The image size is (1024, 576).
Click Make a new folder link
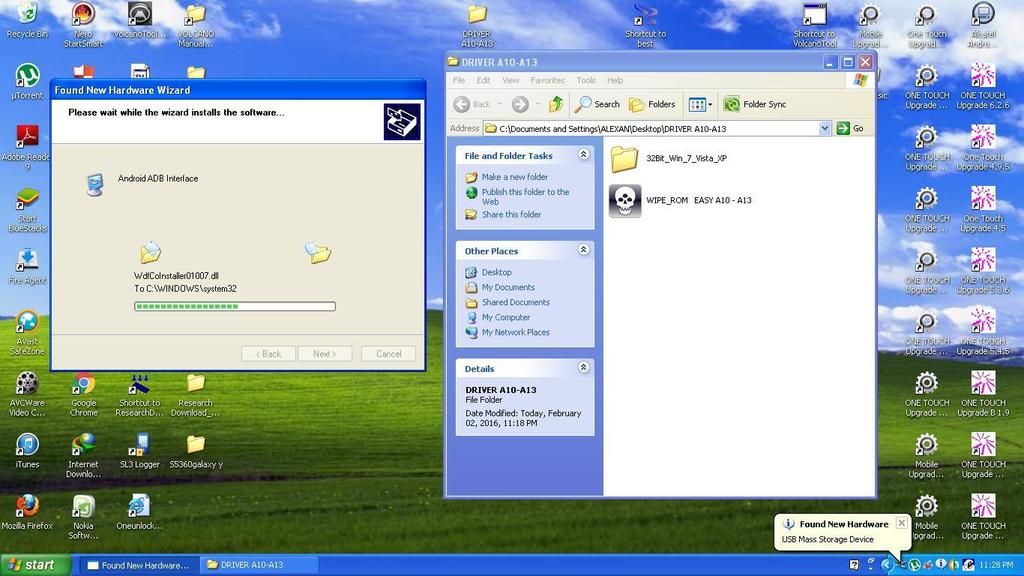click(515, 177)
